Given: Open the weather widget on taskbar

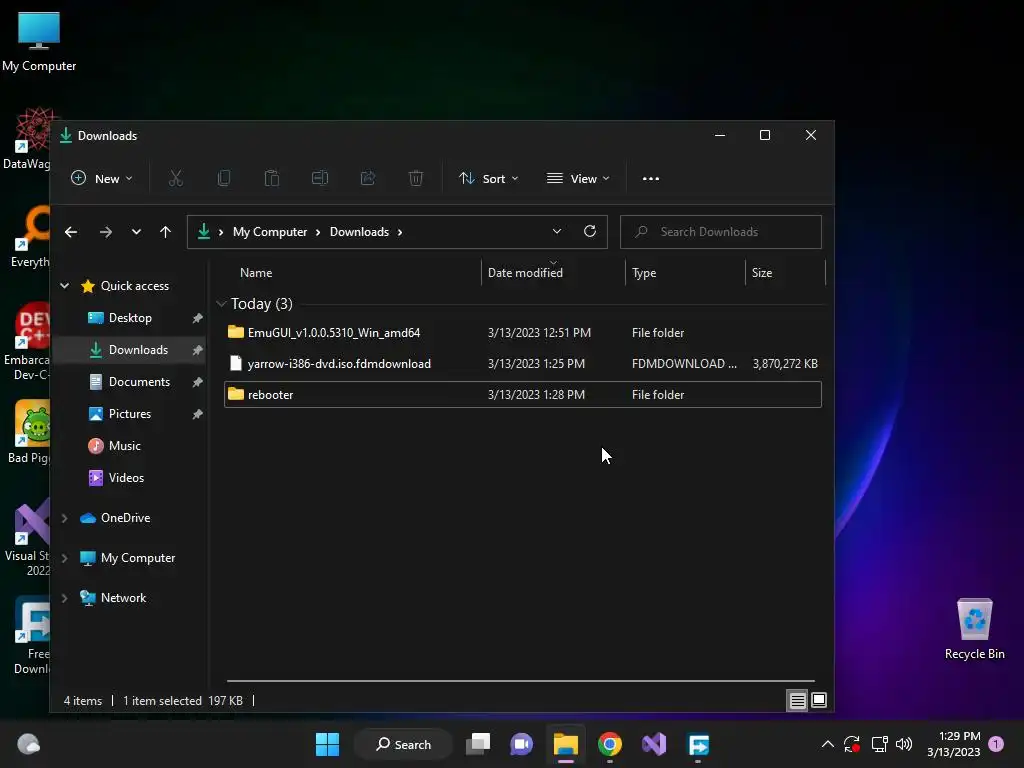Looking at the screenshot, I should pos(28,744).
